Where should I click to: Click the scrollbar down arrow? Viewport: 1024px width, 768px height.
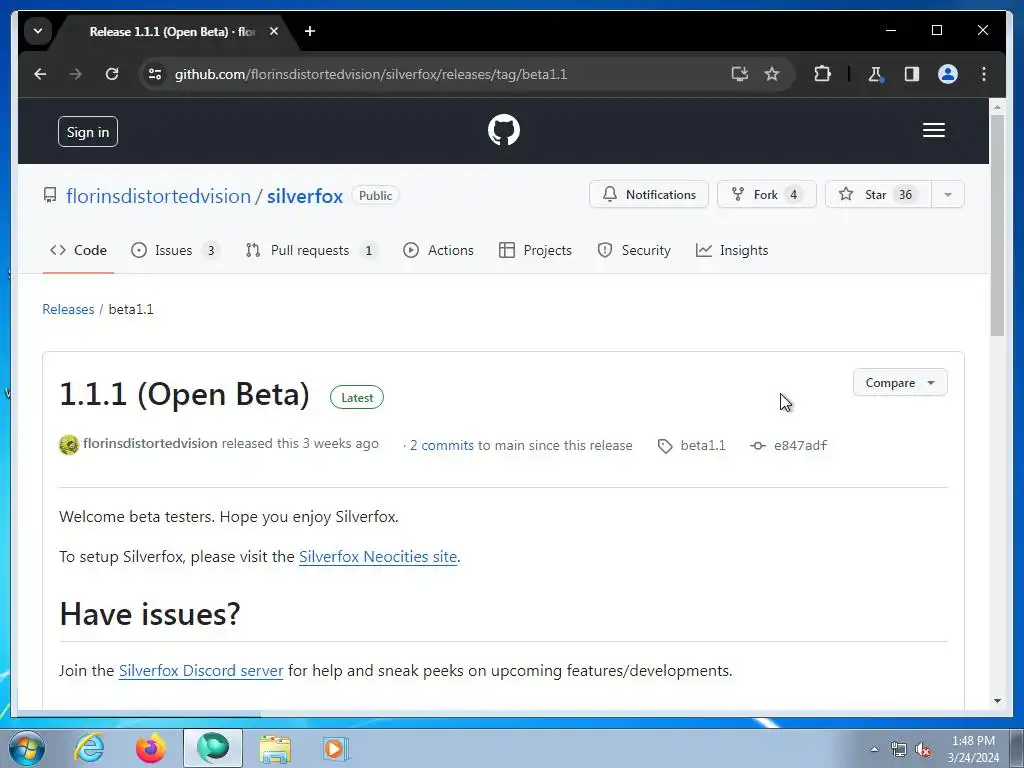(997, 701)
